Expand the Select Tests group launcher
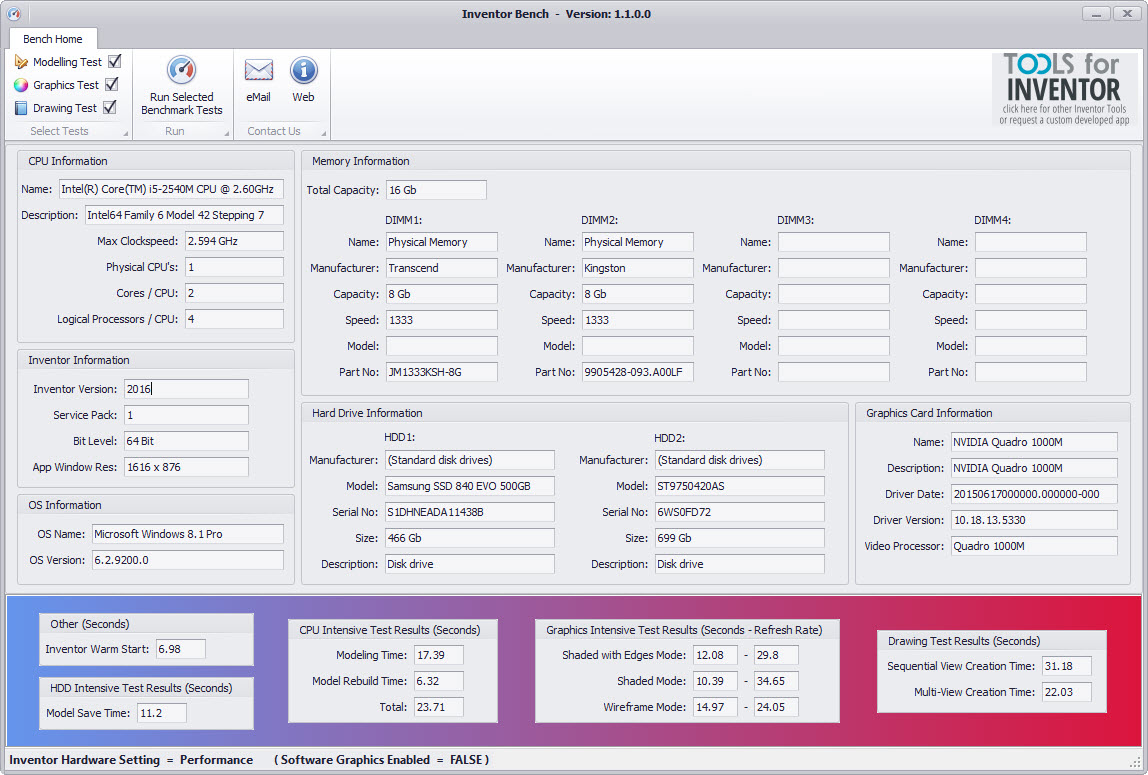The width and height of the screenshot is (1148, 775). [x=125, y=133]
